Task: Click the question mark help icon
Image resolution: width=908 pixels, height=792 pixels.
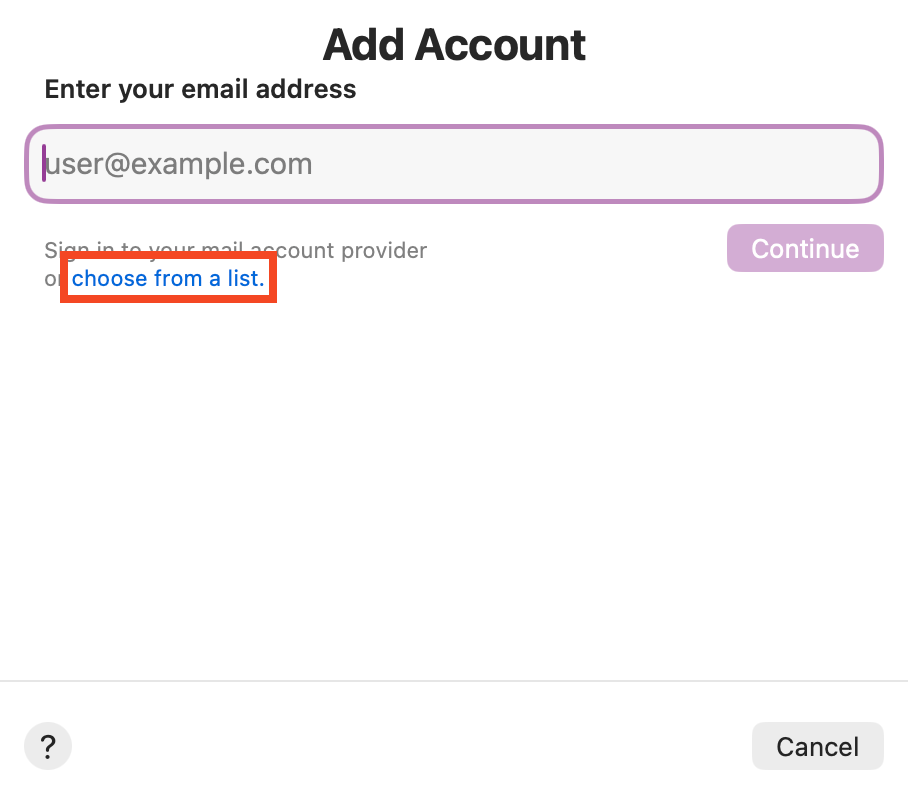Action: 48,746
